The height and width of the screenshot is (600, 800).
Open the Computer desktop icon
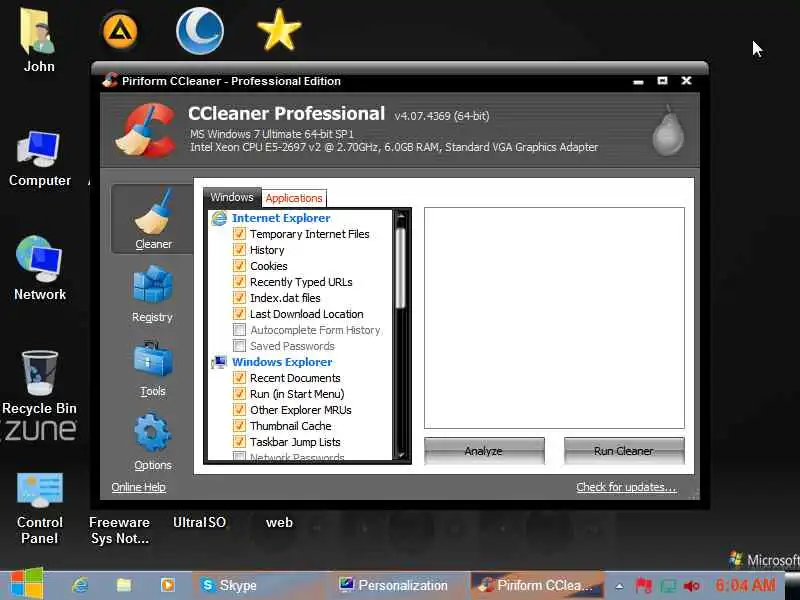point(39,159)
